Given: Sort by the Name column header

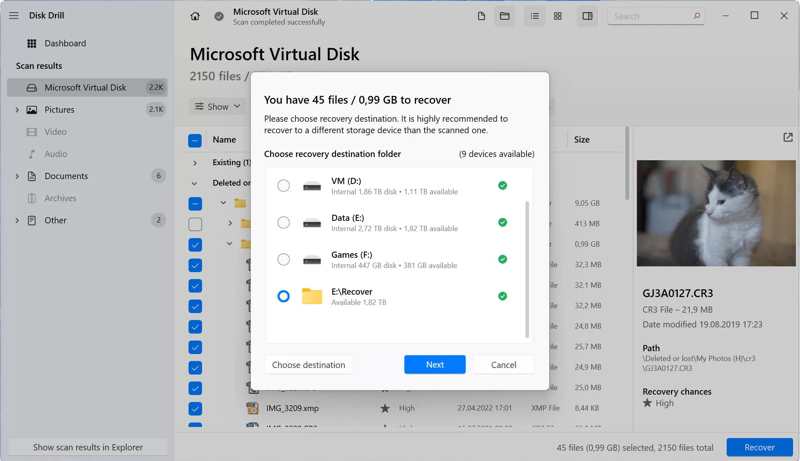Looking at the screenshot, I should click(x=224, y=140).
